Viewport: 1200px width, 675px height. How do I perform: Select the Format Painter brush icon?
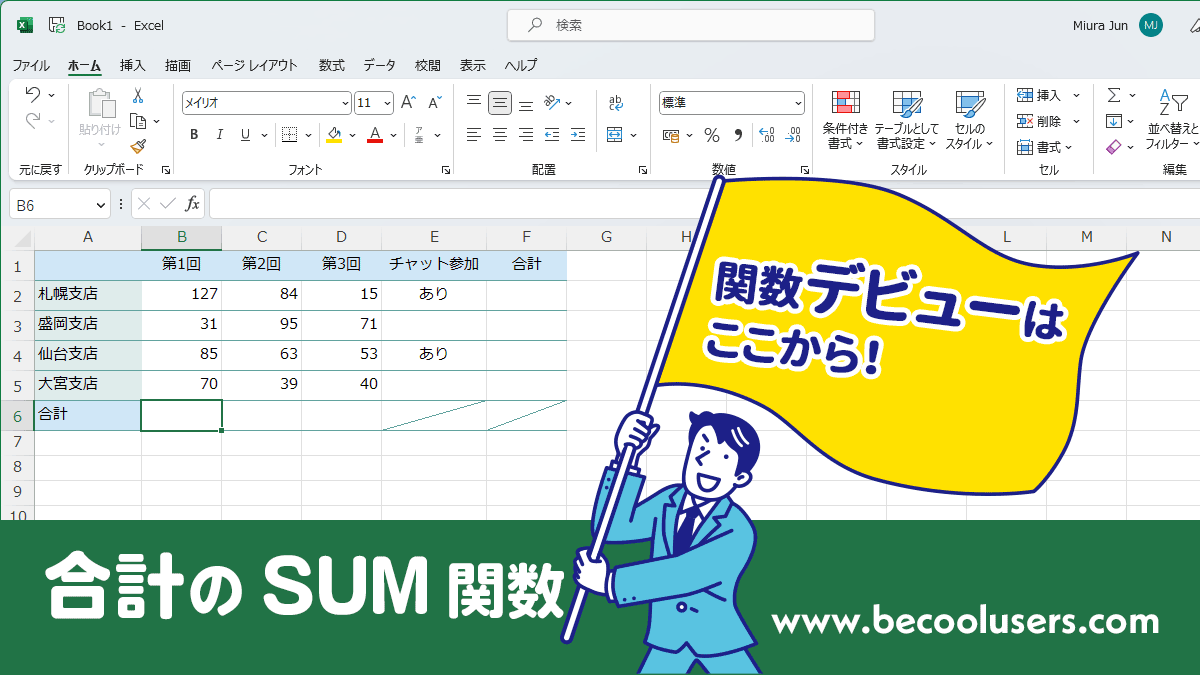[x=138, y=146]
